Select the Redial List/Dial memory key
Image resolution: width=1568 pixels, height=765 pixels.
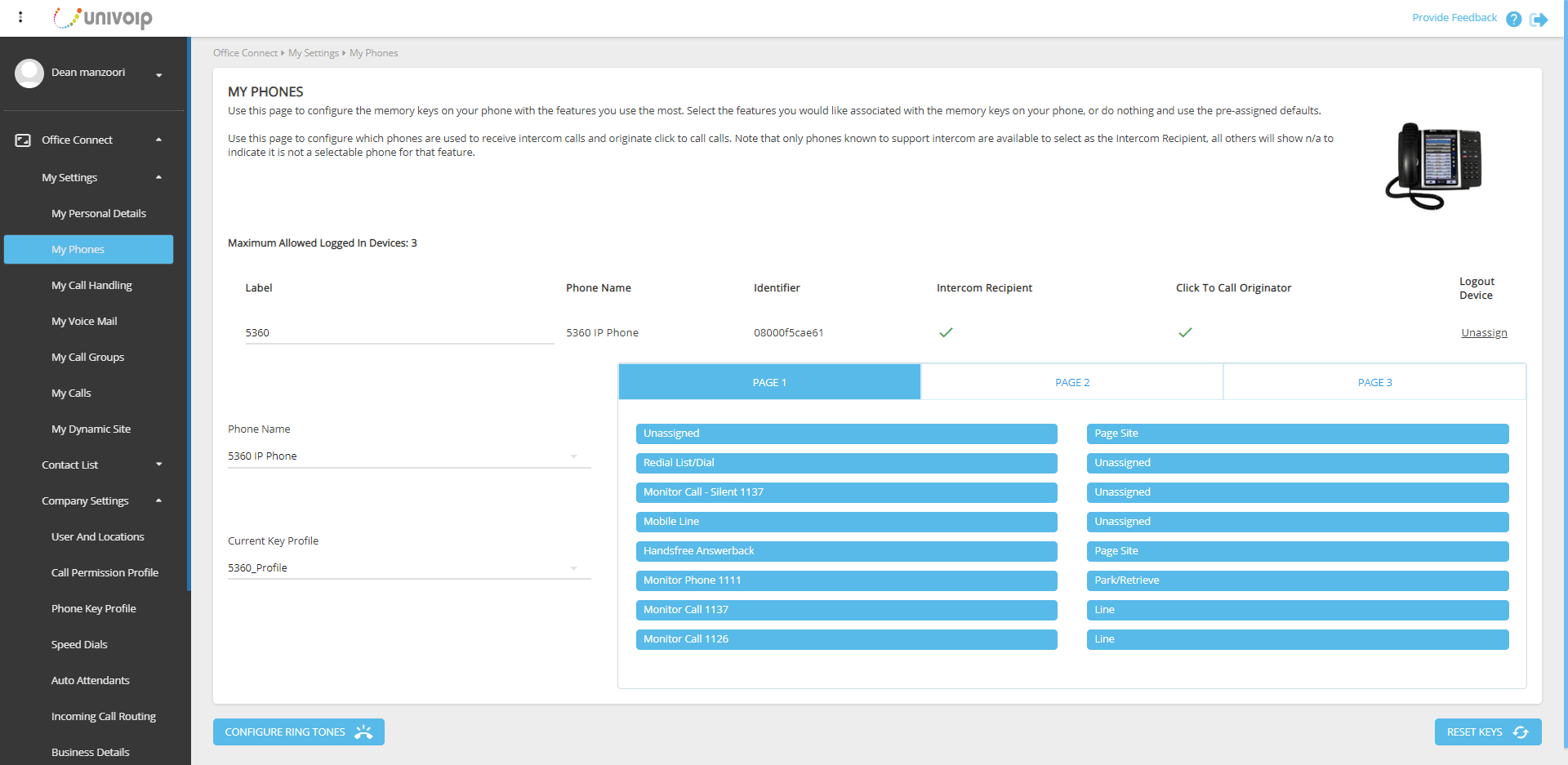(846, 463)
